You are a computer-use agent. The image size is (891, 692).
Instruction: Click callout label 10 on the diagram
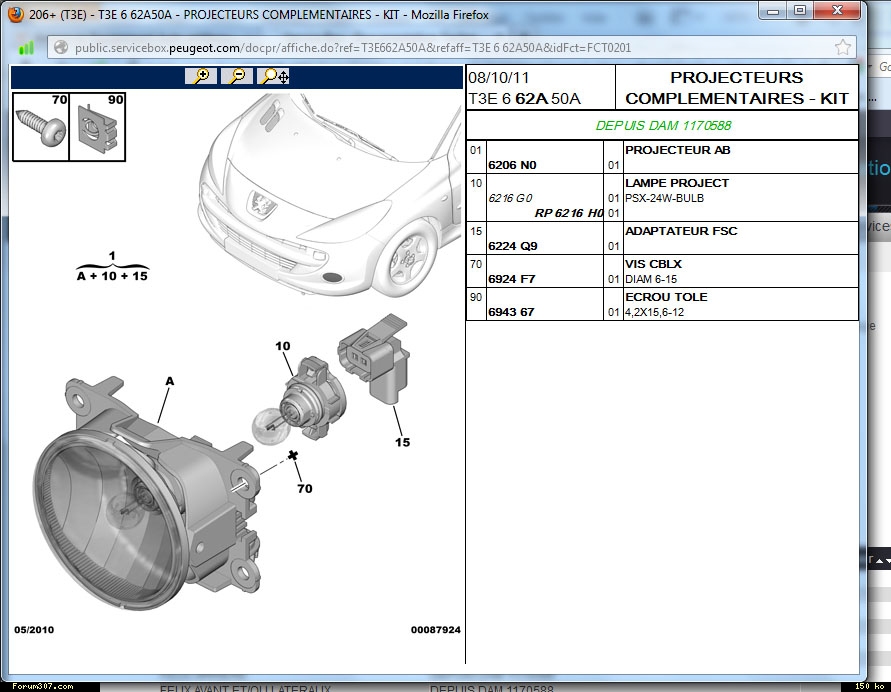point(283,346)
